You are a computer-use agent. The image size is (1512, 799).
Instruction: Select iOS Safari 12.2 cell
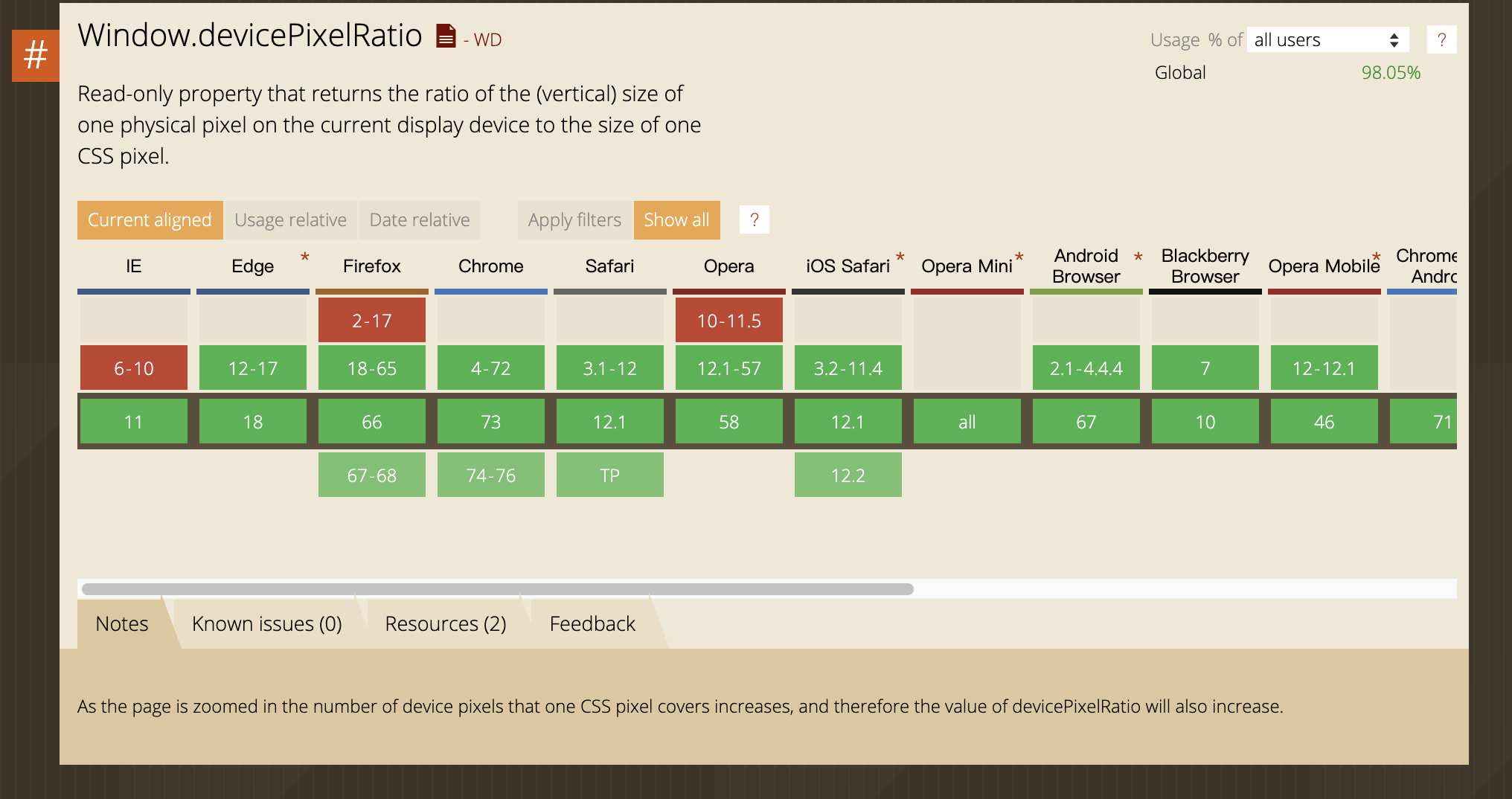pyautogui.click(x=848, y=475)
